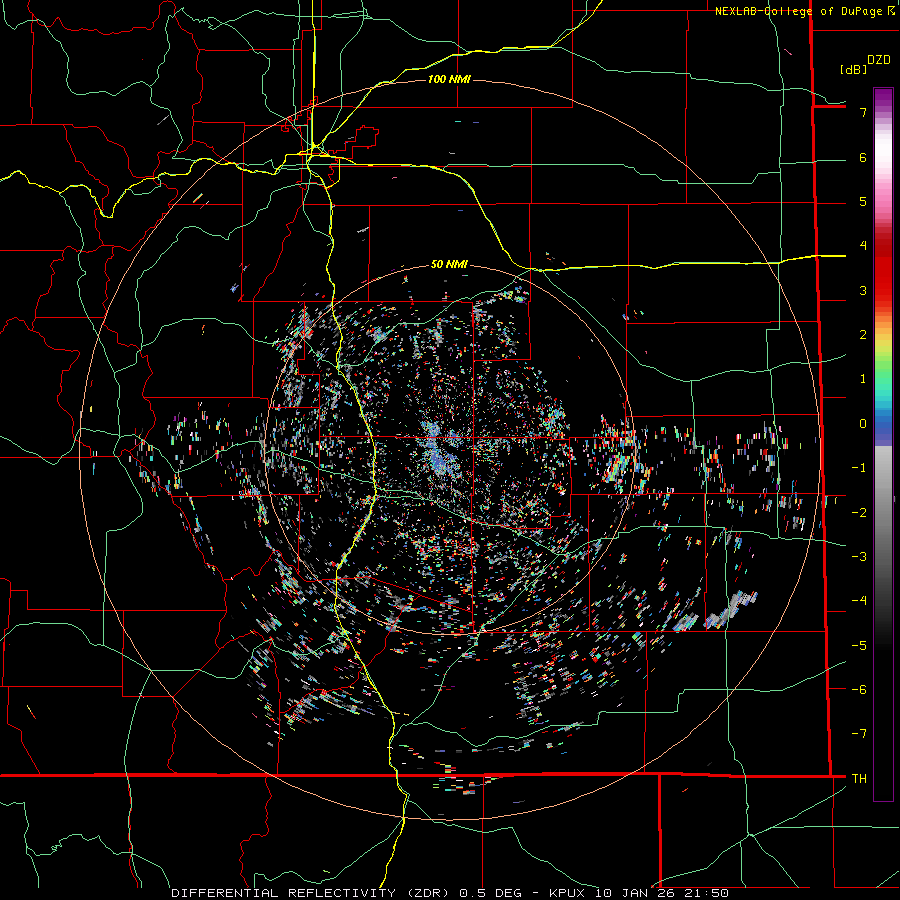The width and height of the screenshot is (900, 900).
Task: Click the -3 scale value
Action: (859, 556)
